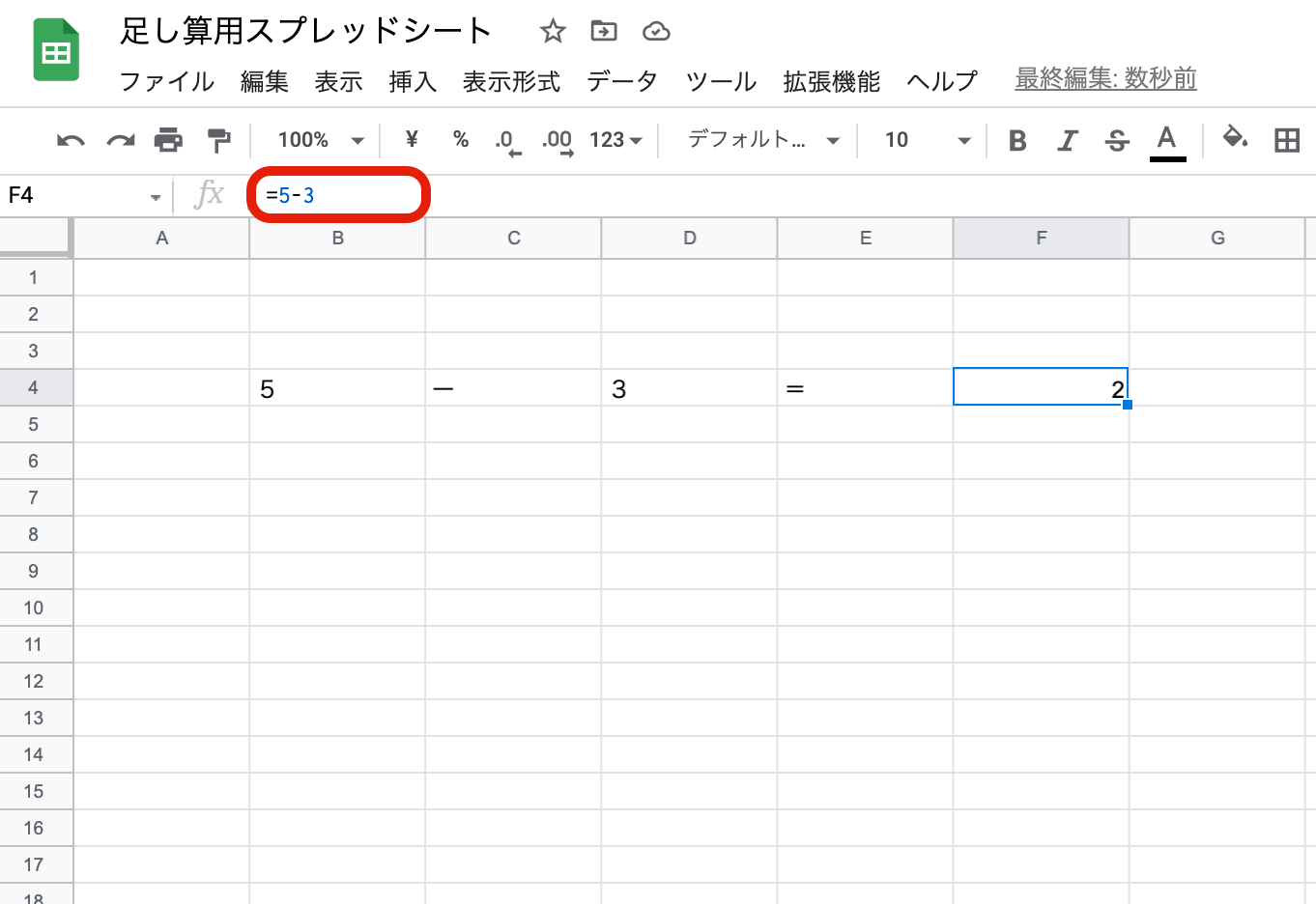This screenshot has width=1316, height=904.
Task: Open the ヘルプ menu
Action: (x=942, y=81)
